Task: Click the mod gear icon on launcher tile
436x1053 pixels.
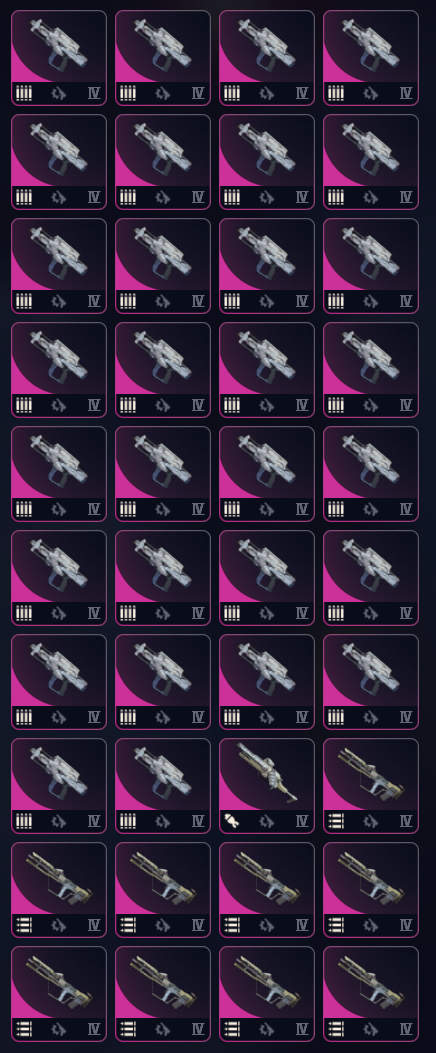Action: (267, 821)
